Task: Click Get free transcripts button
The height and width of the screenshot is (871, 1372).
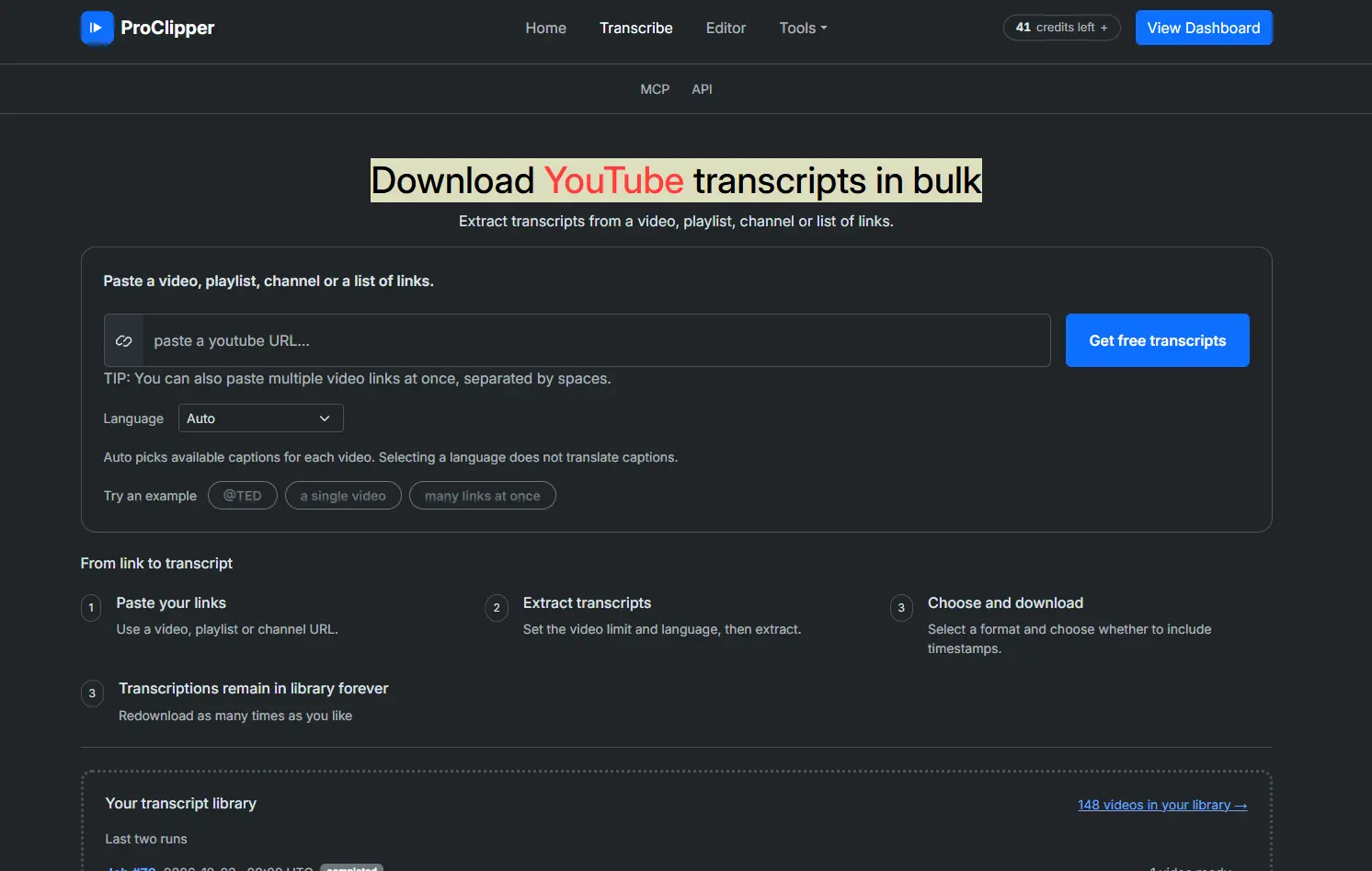Action: pyautogui.click(x=1157, y=340)
